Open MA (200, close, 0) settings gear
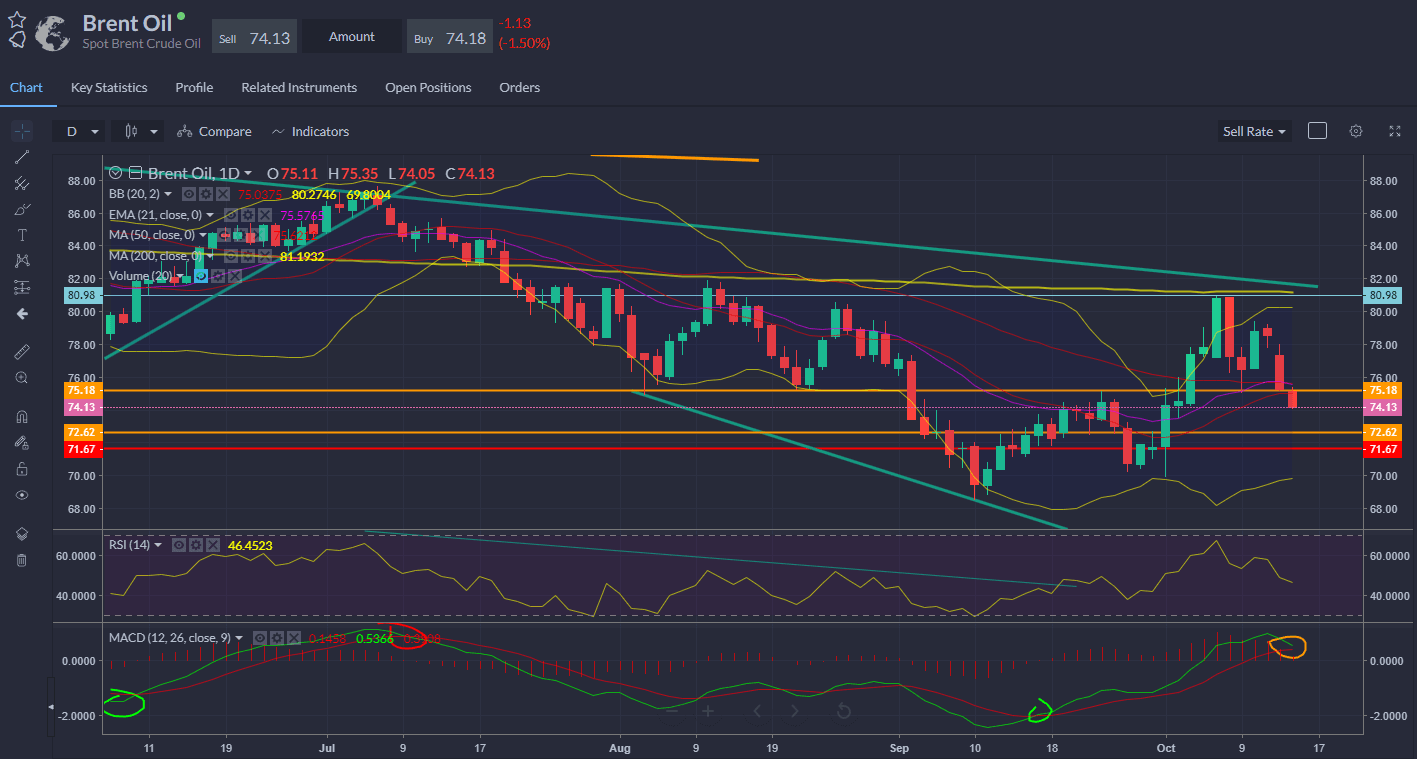This screenshot has width=1417, height=759. point(248,256)
